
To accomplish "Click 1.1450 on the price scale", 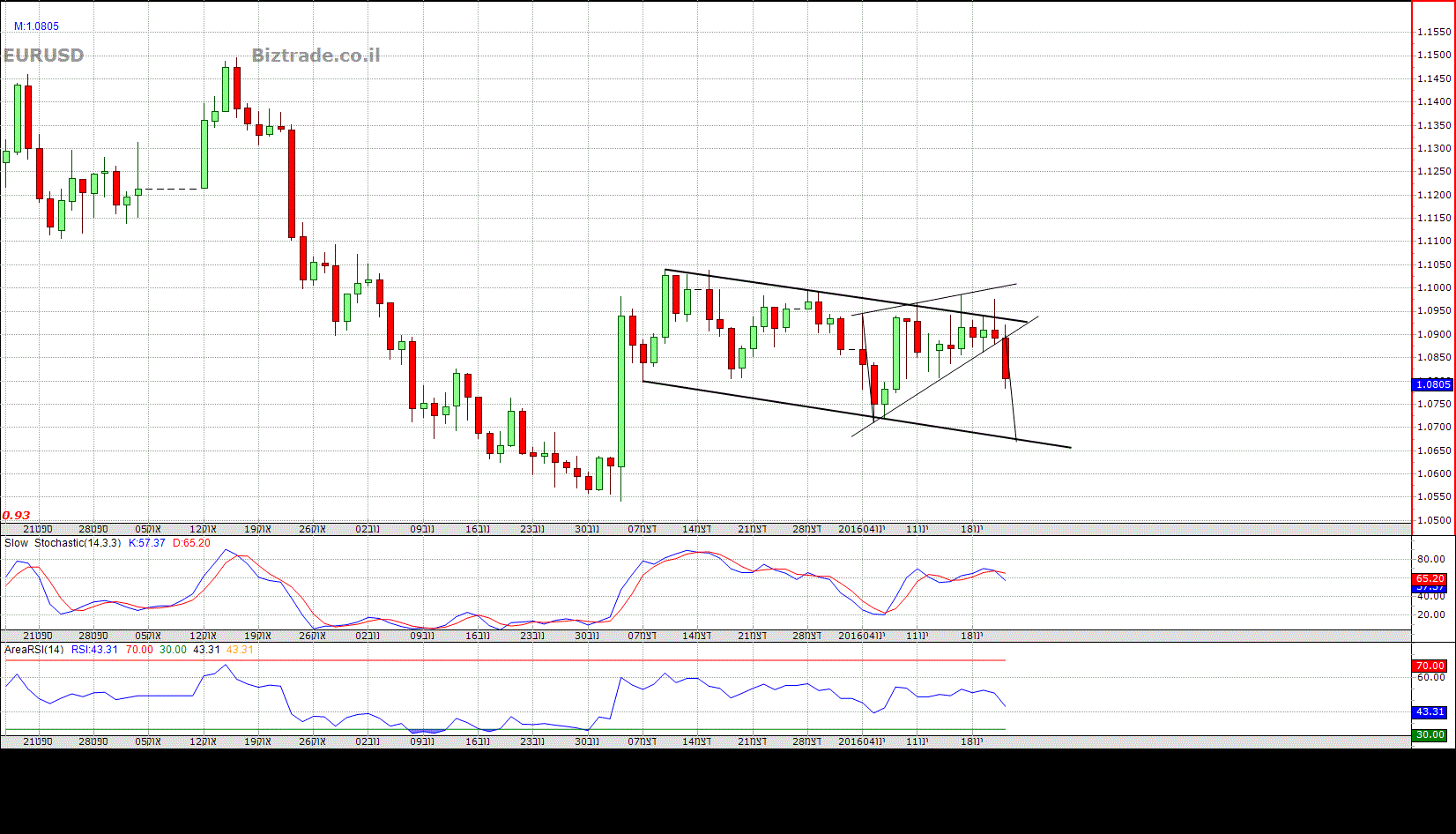I will click(x=1434, y=78).
